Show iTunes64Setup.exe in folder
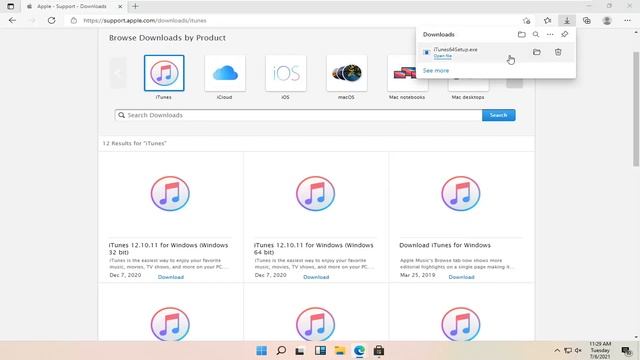 point(537,52)
